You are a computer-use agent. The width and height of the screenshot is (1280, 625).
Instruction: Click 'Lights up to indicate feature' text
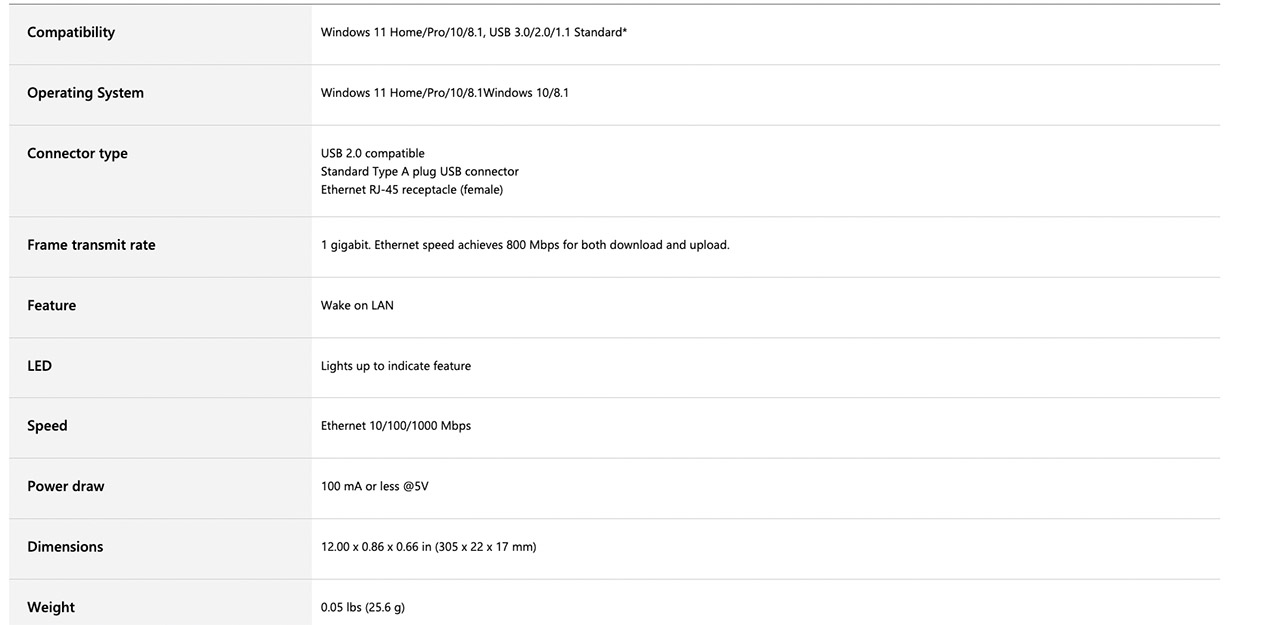point(395,366)
